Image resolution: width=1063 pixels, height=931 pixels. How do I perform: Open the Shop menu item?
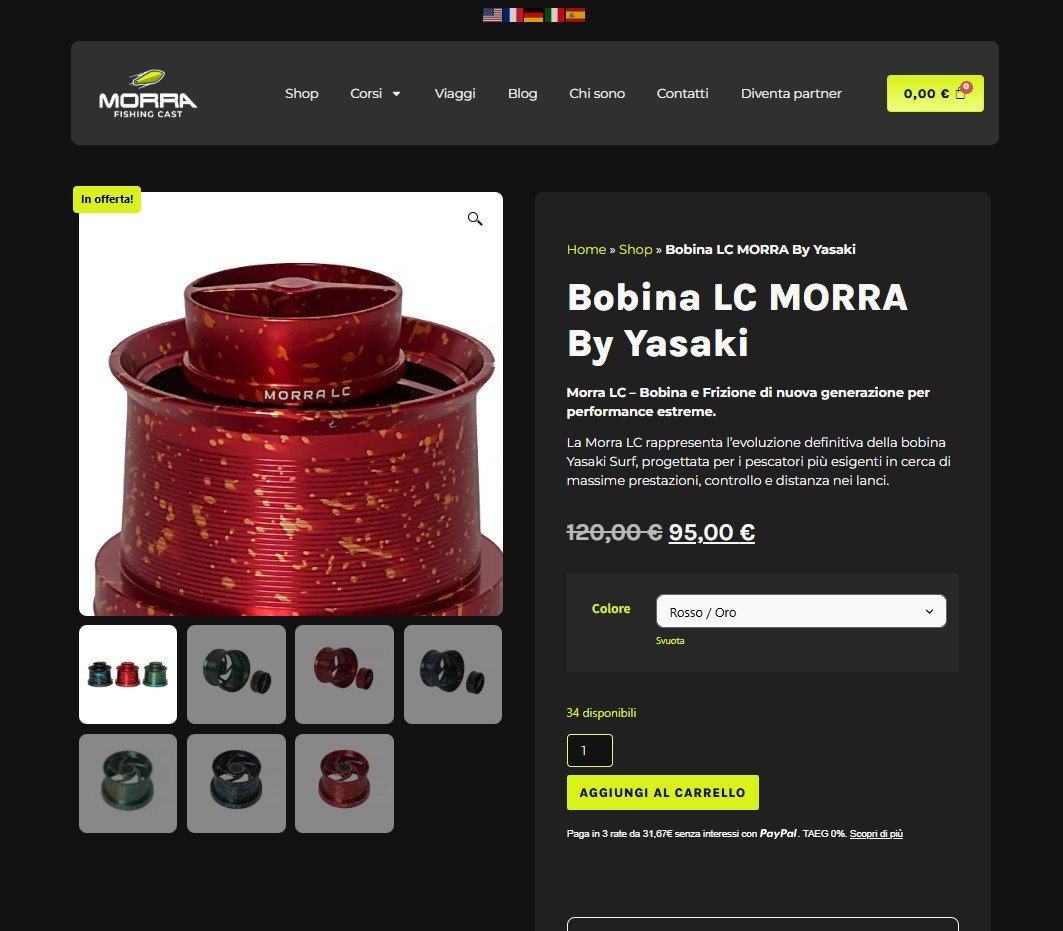tap(302, 94)
